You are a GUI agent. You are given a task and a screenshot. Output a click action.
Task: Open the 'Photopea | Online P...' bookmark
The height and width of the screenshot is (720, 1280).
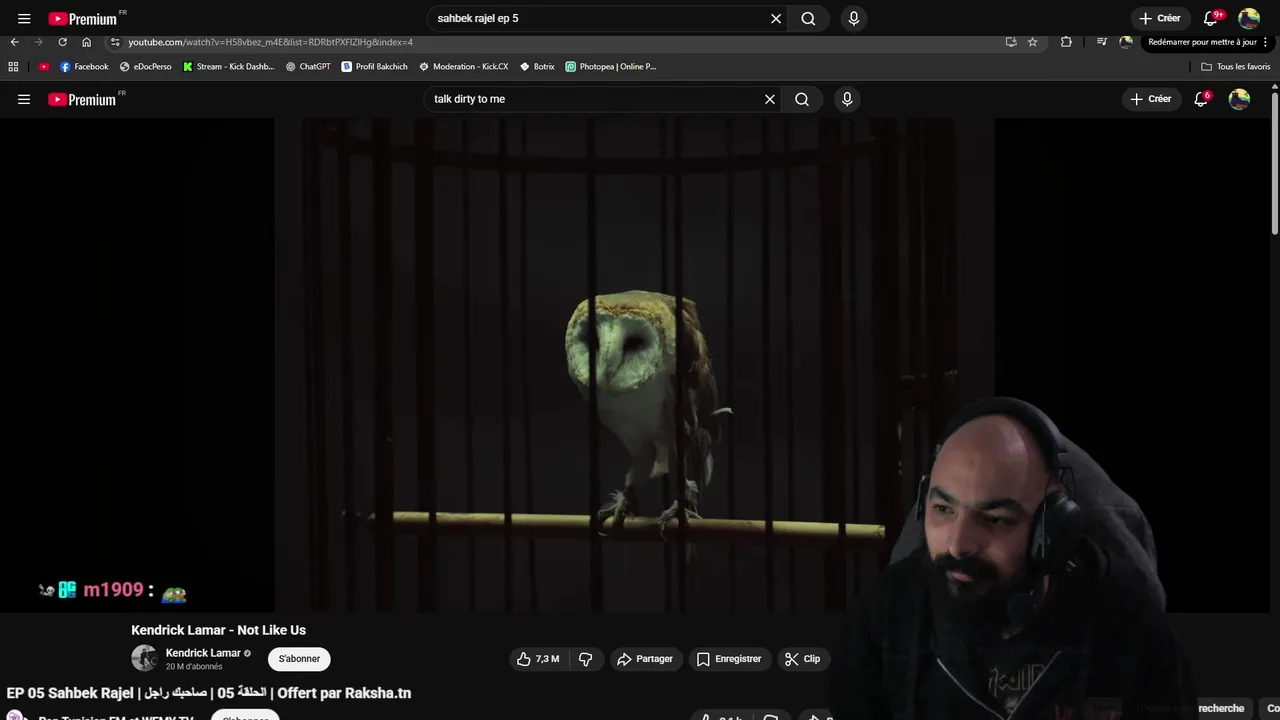[611, 67]
